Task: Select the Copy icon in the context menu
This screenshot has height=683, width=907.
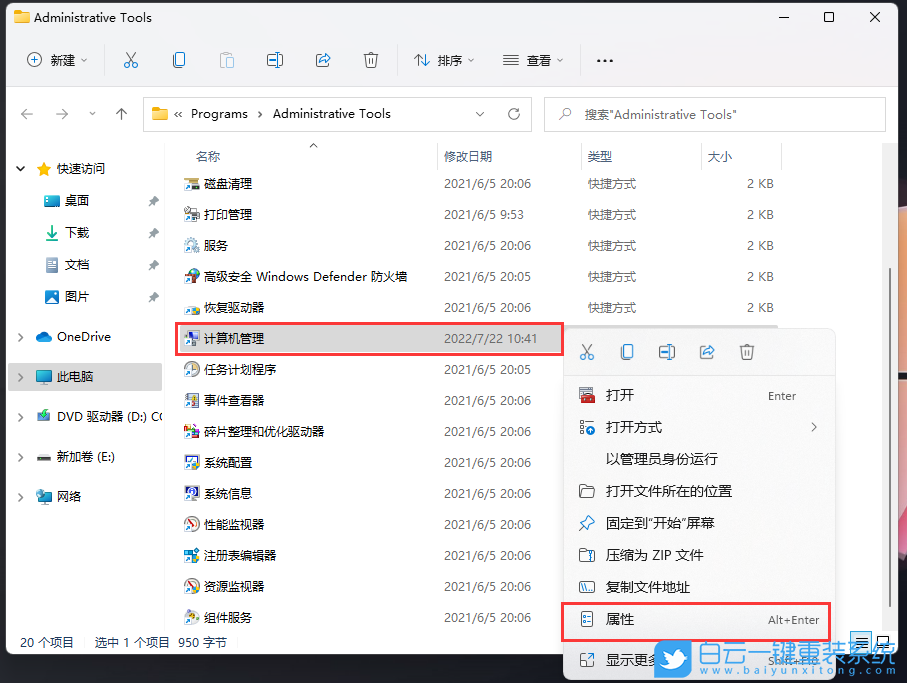Action: pyautogui.click(x=625, y=352)
